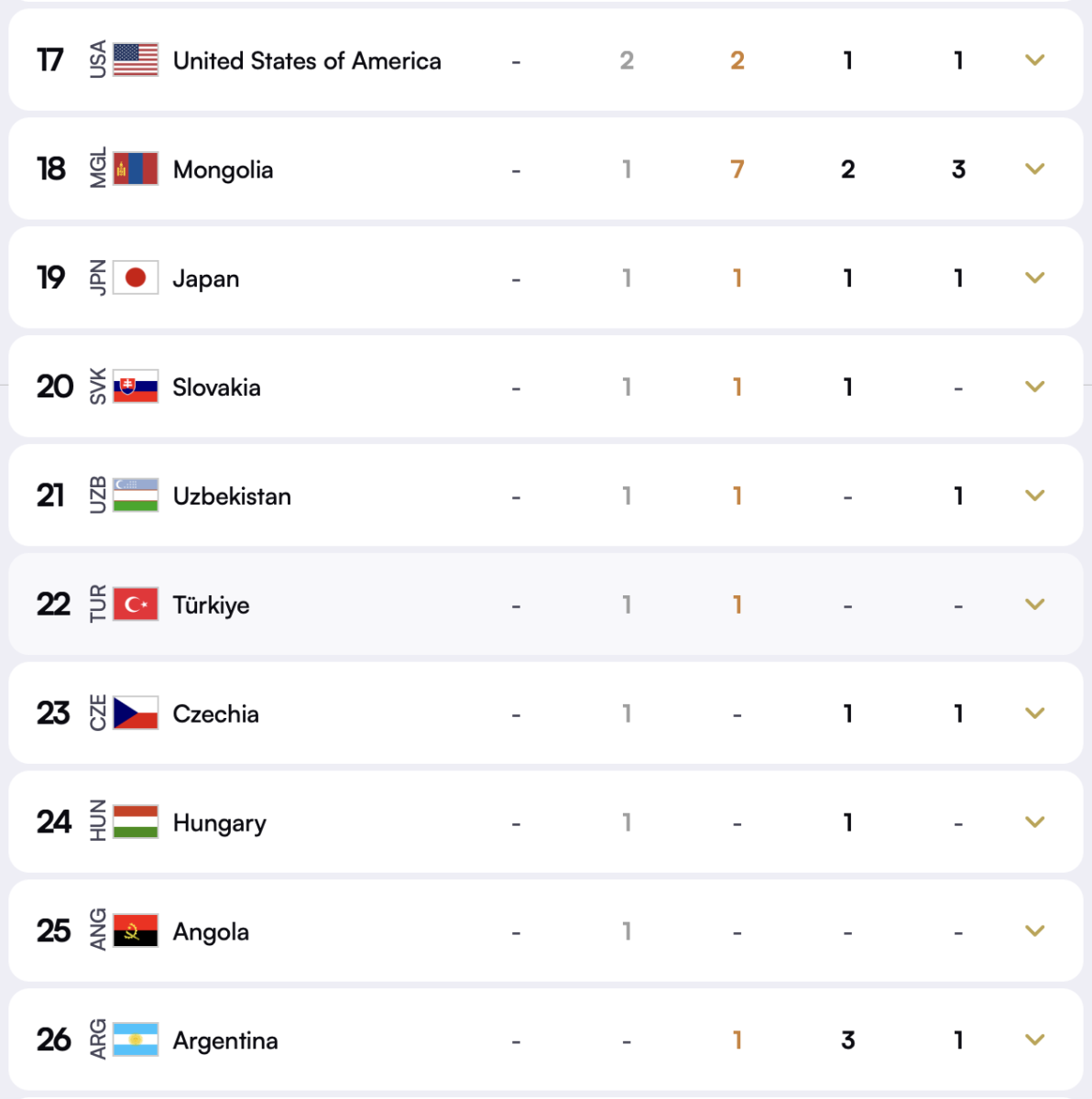
Task: Click the Mongolia flag icon
Action: [x=137, y=169]
